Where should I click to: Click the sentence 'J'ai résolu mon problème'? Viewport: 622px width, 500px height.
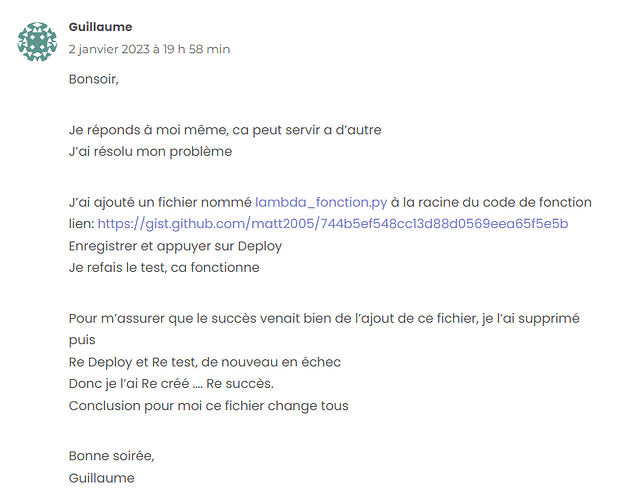click(x=150, y=152)
